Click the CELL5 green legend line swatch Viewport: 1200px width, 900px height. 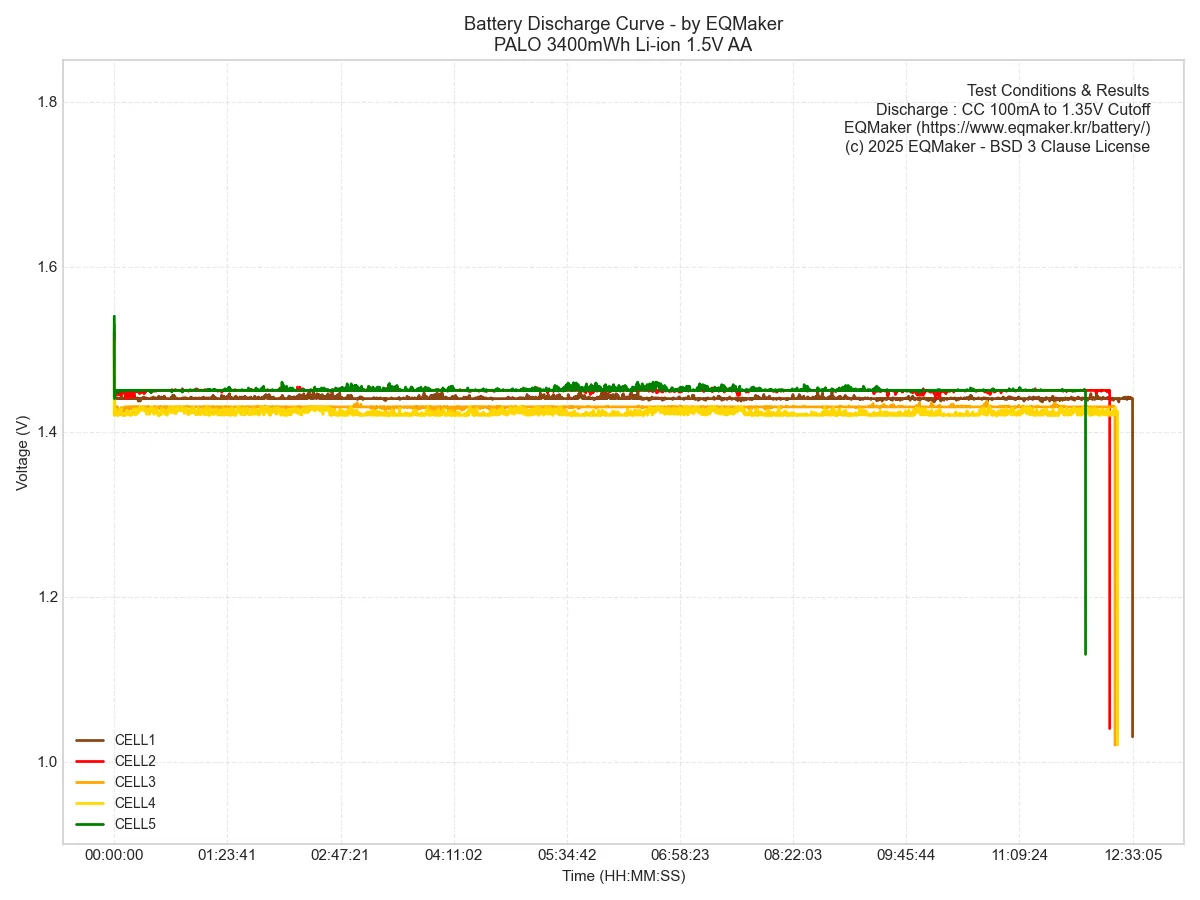click(x=90, y=824)
